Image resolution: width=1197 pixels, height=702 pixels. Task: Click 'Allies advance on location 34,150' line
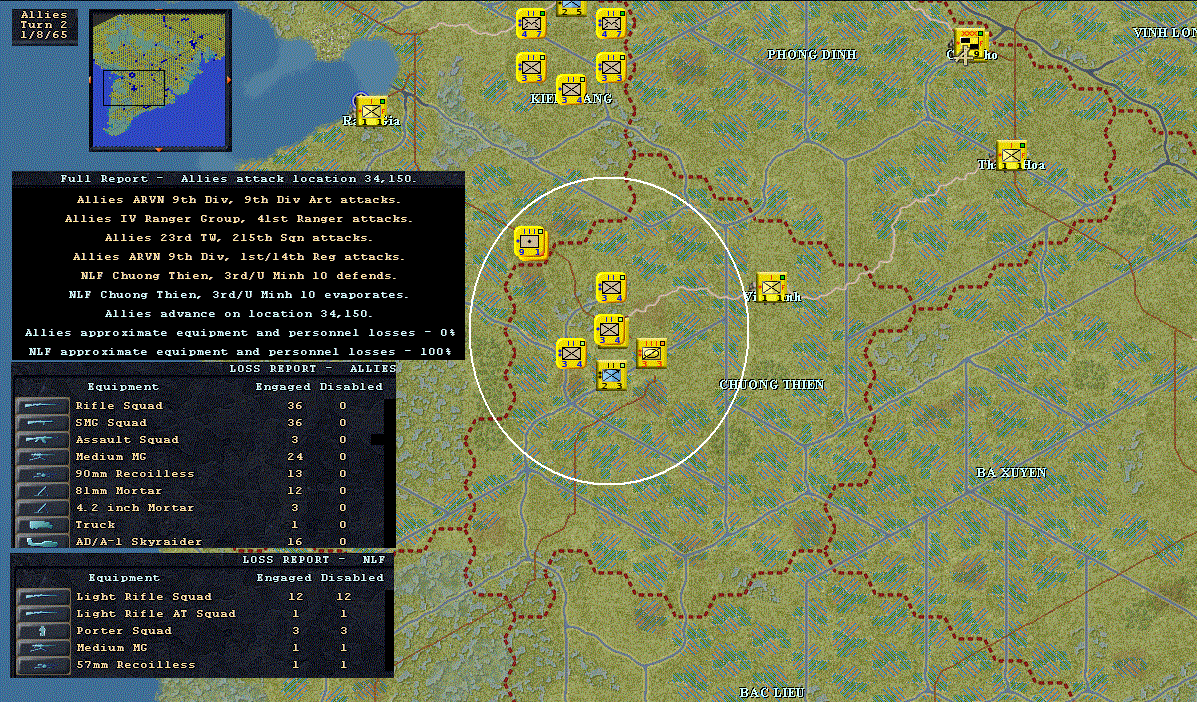click(238, 314)
